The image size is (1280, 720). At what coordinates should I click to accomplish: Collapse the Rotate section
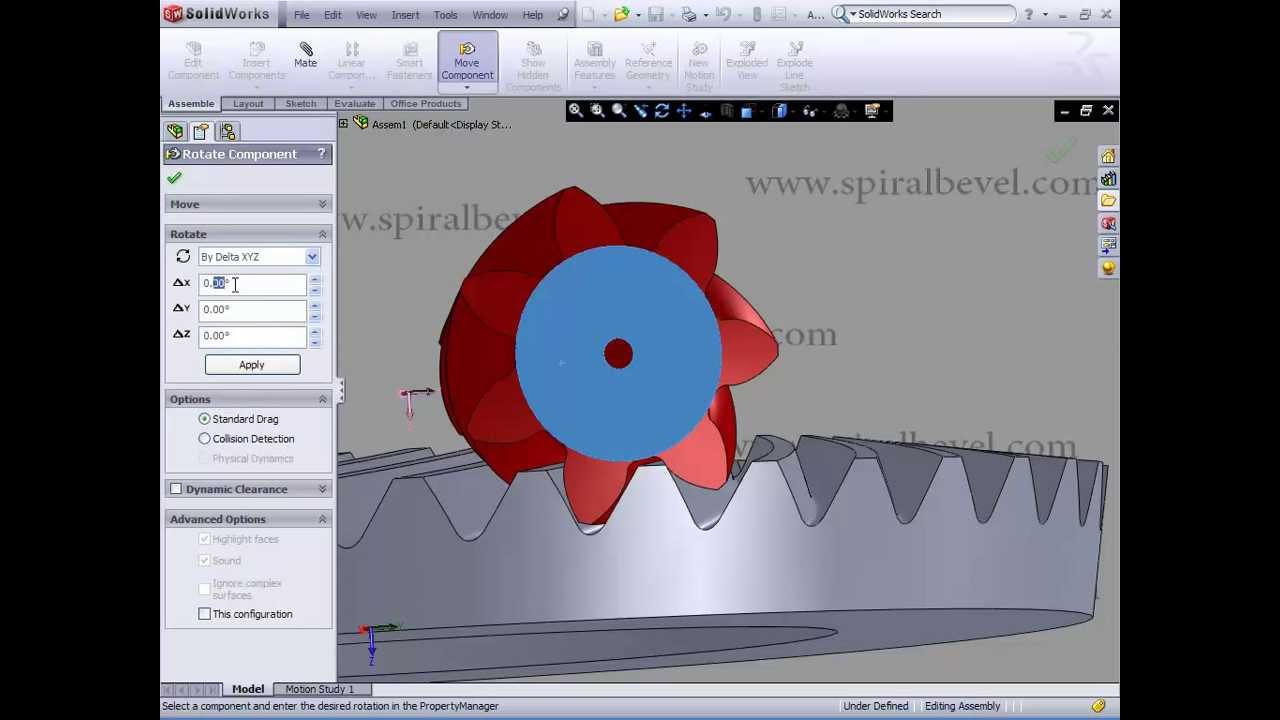click(x=322, y=234)
